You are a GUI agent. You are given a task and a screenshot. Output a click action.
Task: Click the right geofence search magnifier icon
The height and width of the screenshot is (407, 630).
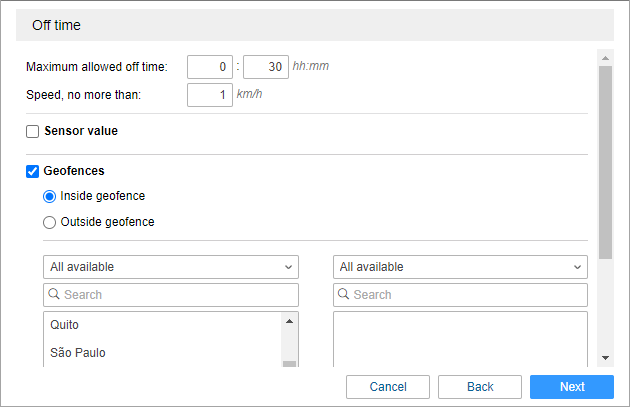point(345,295)
